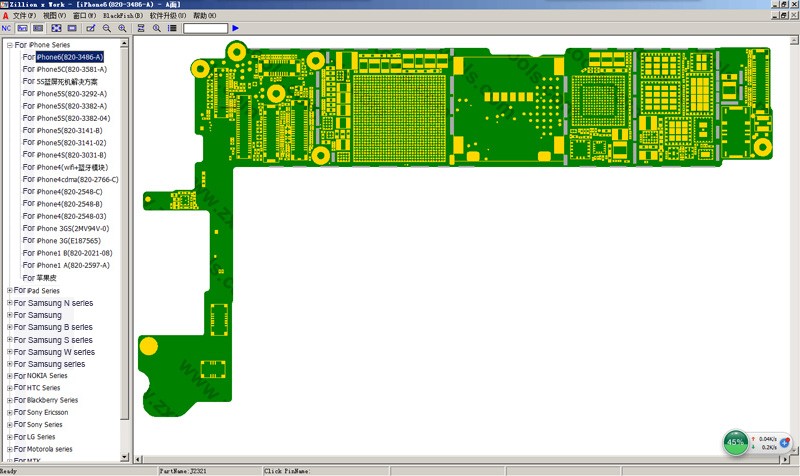Viewport: 800px width, 476px height.
Task: Click the toolbar search text field
Action: (205, 28)
